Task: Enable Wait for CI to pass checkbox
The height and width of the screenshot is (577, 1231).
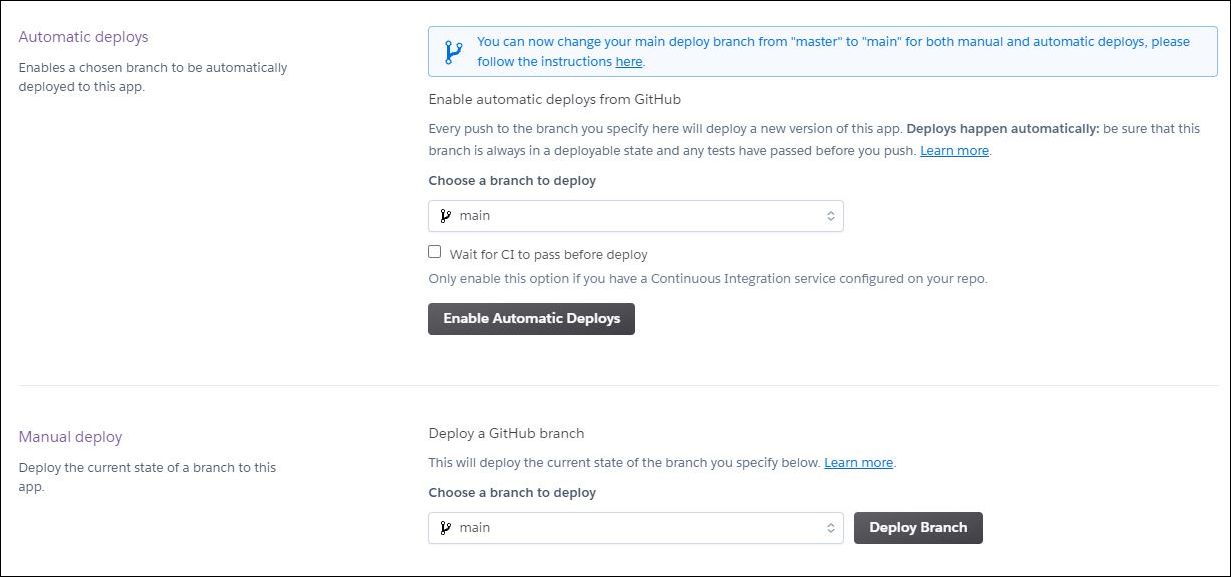Action: tap(435, 252)
